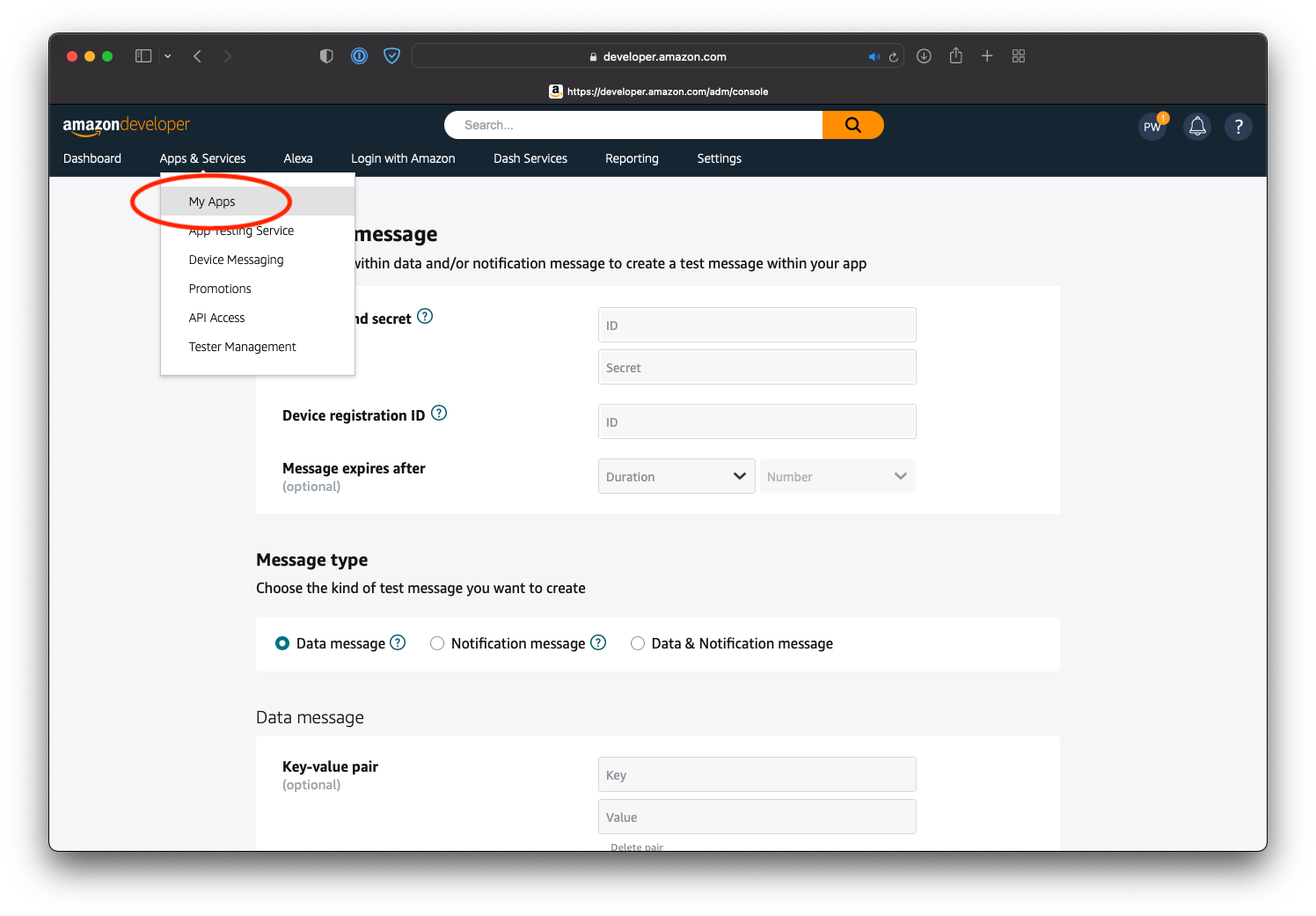Open the help question mark button
This screenshot has height=916, width=1316.
click(1239, 127)
